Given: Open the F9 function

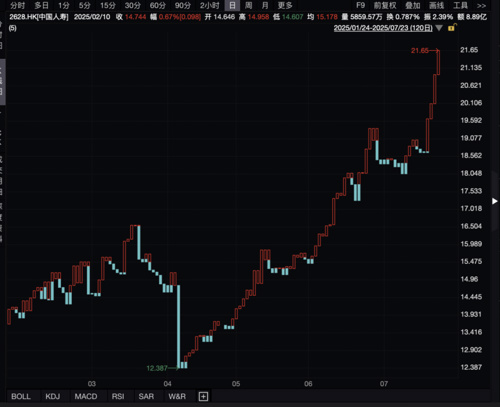Looking at the screenshot, I should tap(360, 5).
